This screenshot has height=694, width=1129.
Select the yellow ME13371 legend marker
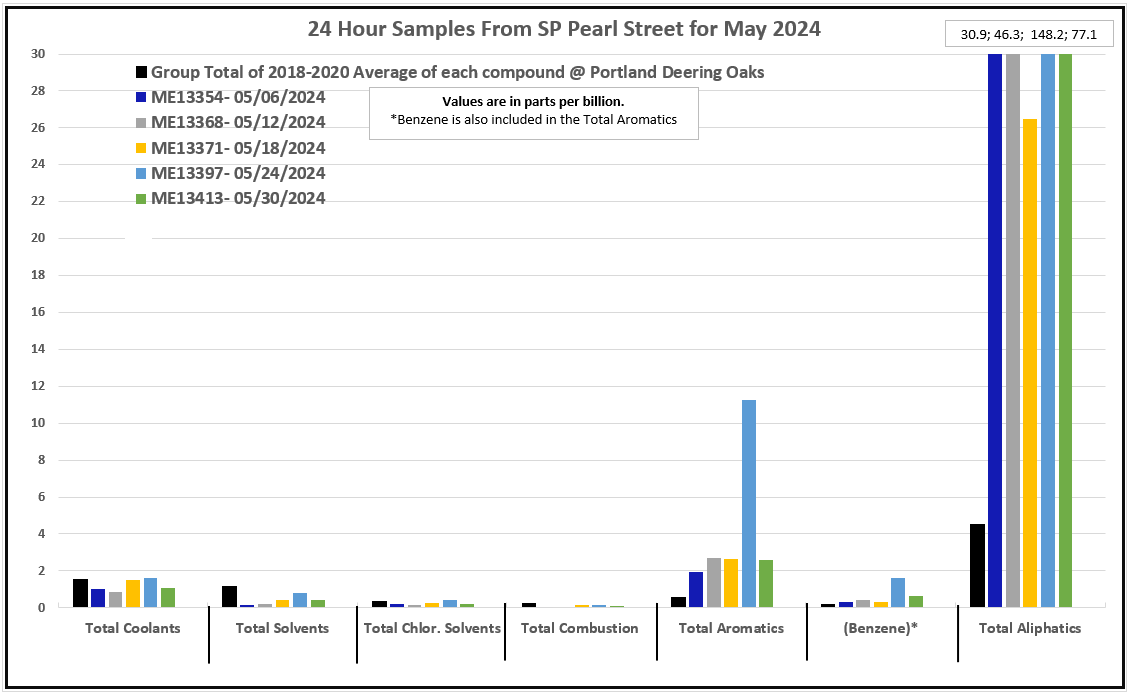coord(142,148)
